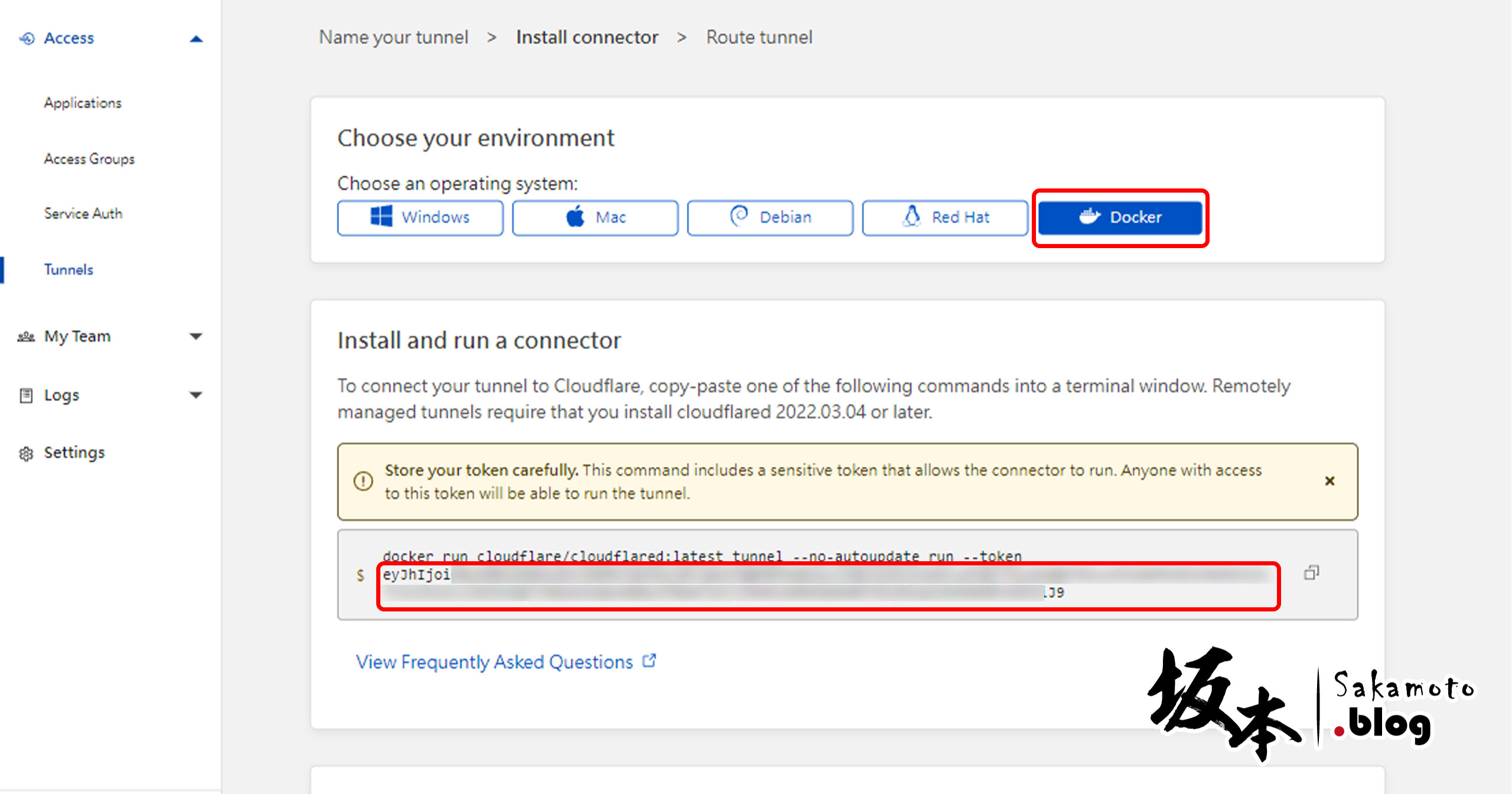
Task: Expand the My Team section
Action: (196, 337)
